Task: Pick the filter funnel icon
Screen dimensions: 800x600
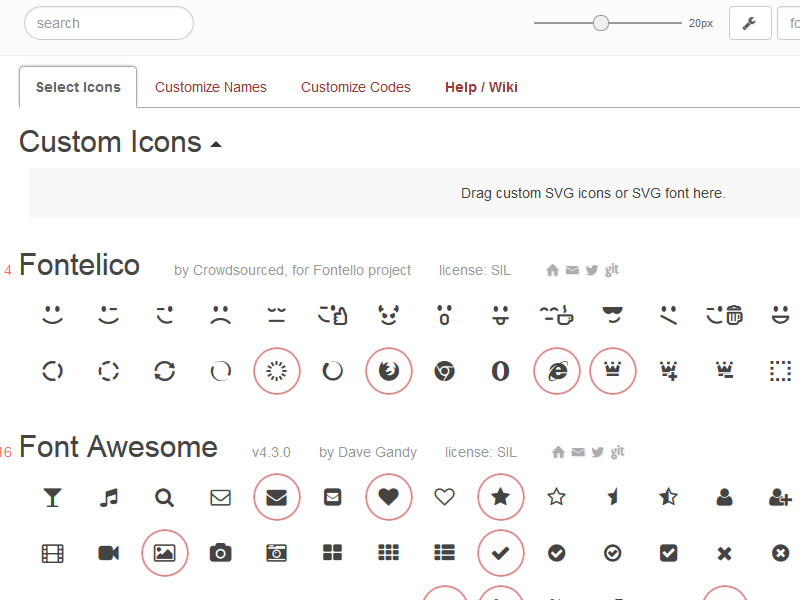Action: (53, 497)
